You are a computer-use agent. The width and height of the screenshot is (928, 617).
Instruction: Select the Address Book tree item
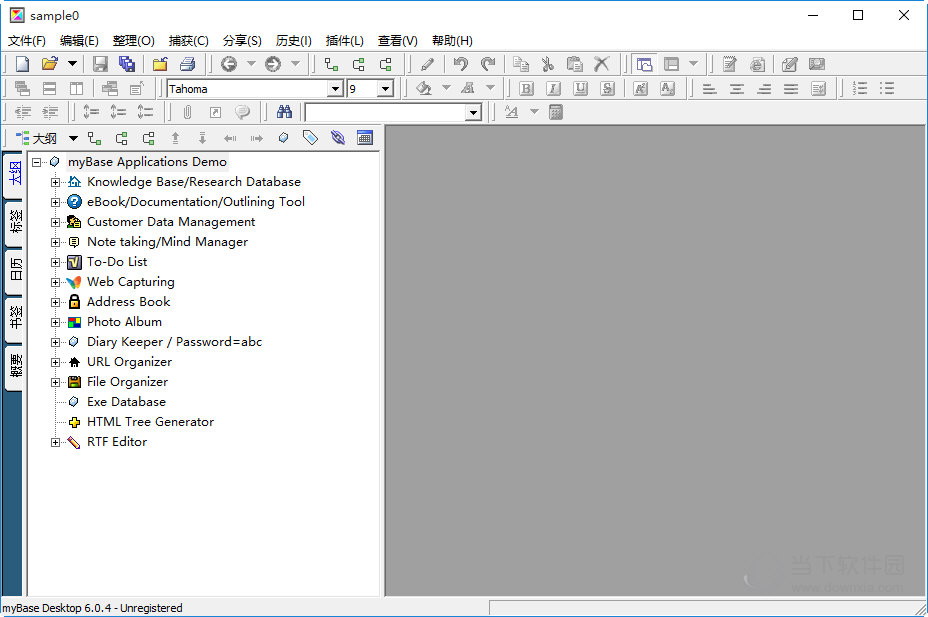tap(128, 302)
